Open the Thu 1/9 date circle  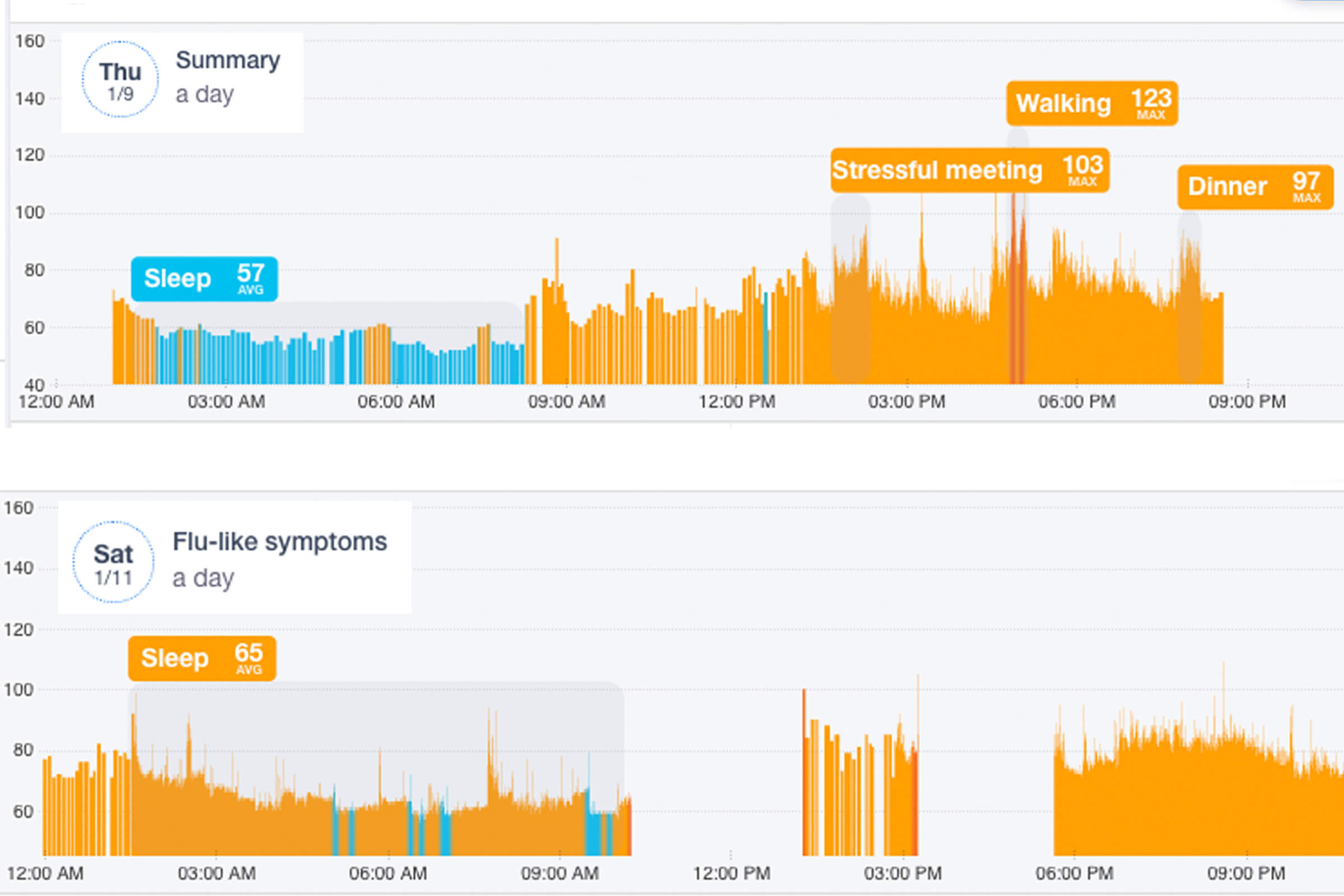[x=120, y=80]
